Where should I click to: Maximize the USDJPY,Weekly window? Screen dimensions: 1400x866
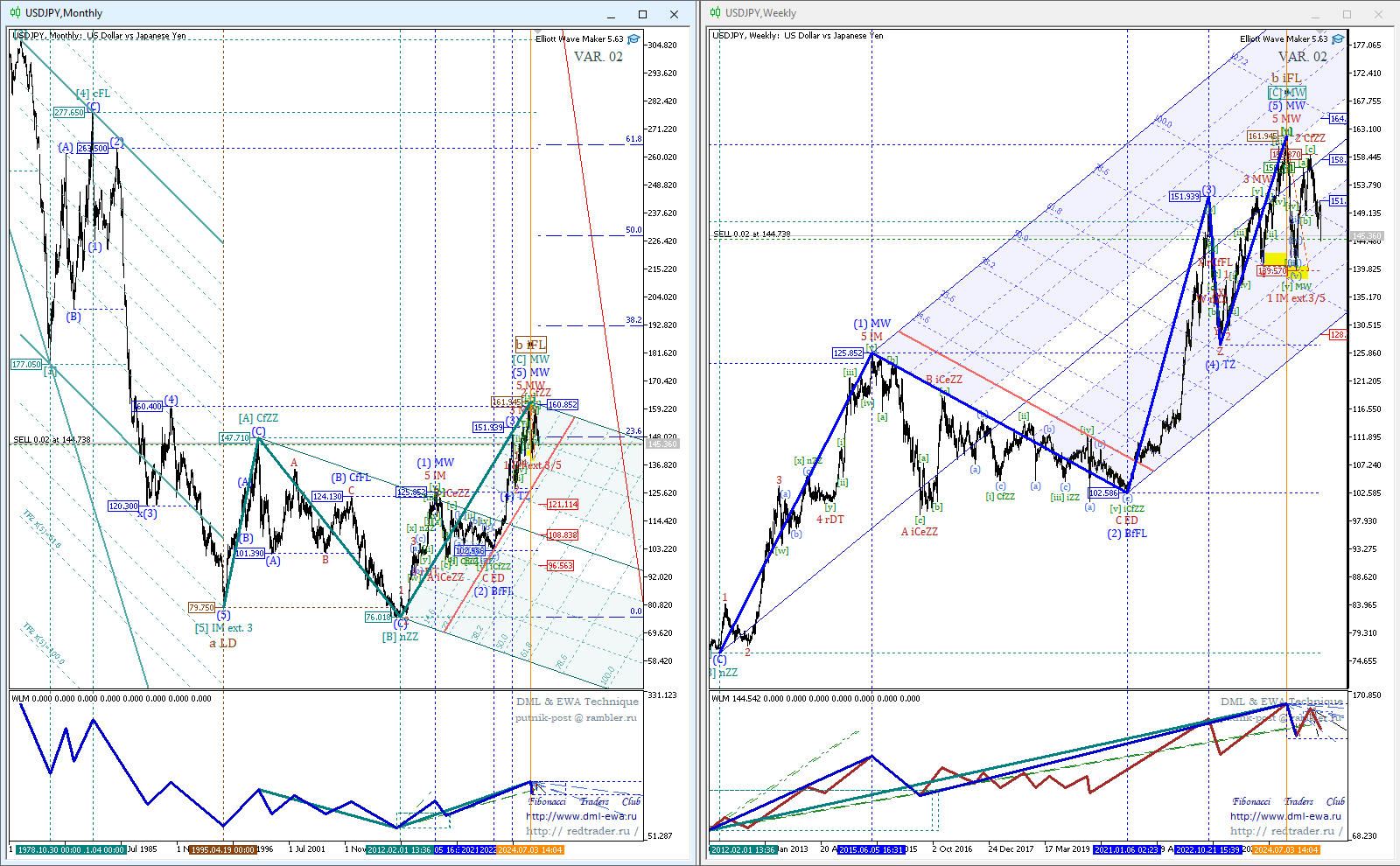click(x=1347, y=14)
